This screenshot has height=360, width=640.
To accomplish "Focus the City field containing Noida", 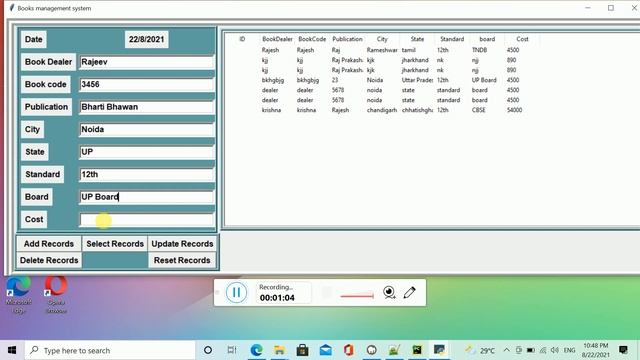I will [147, 129].
